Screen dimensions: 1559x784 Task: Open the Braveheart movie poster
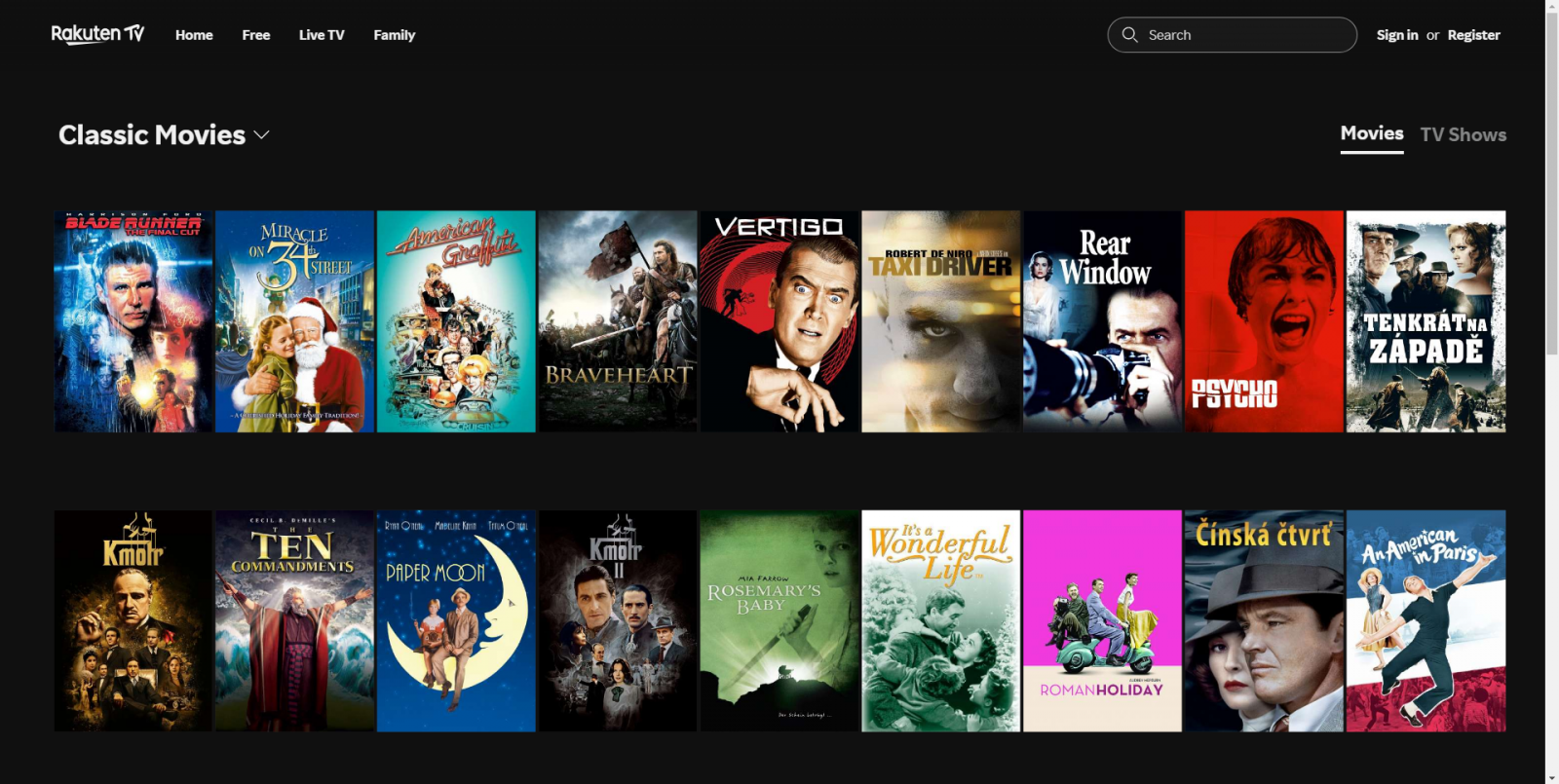618,321
